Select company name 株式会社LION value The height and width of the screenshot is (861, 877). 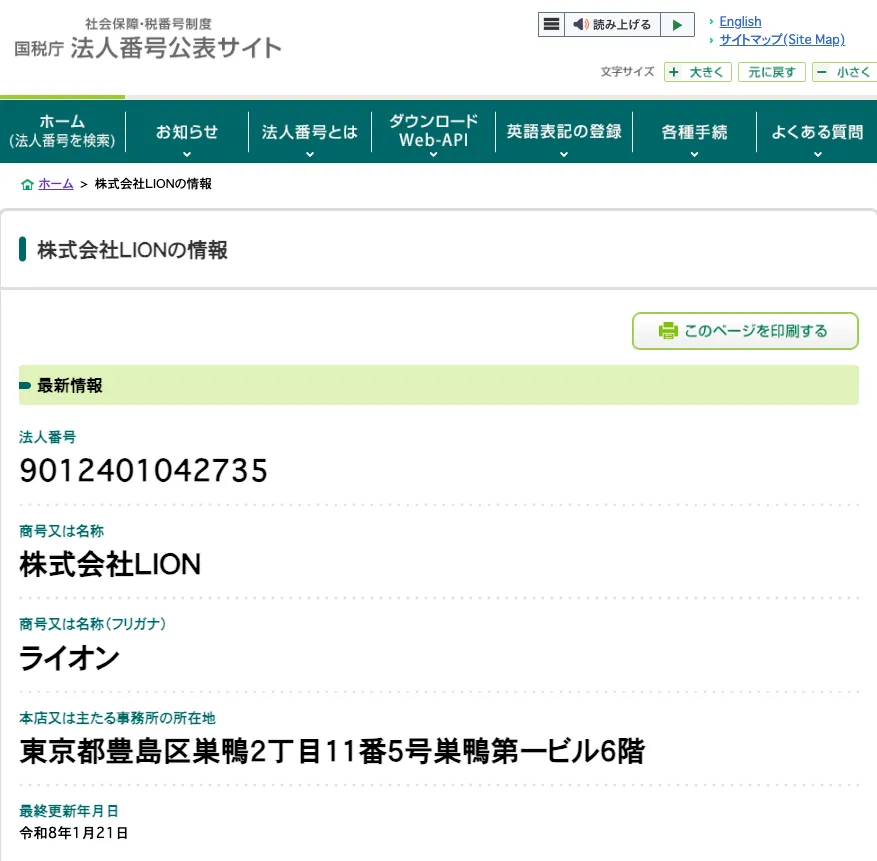(110, 564)
